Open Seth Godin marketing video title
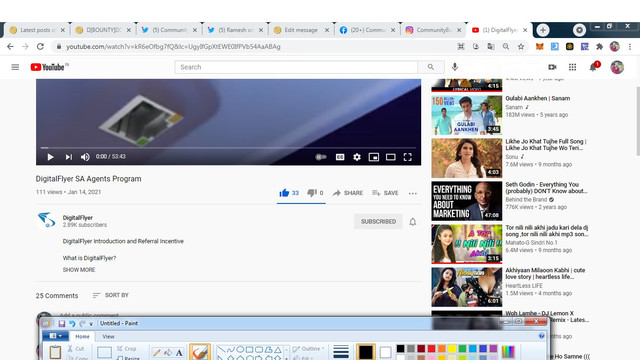Screen dimensions: 640x360 (x=547, y=188)
